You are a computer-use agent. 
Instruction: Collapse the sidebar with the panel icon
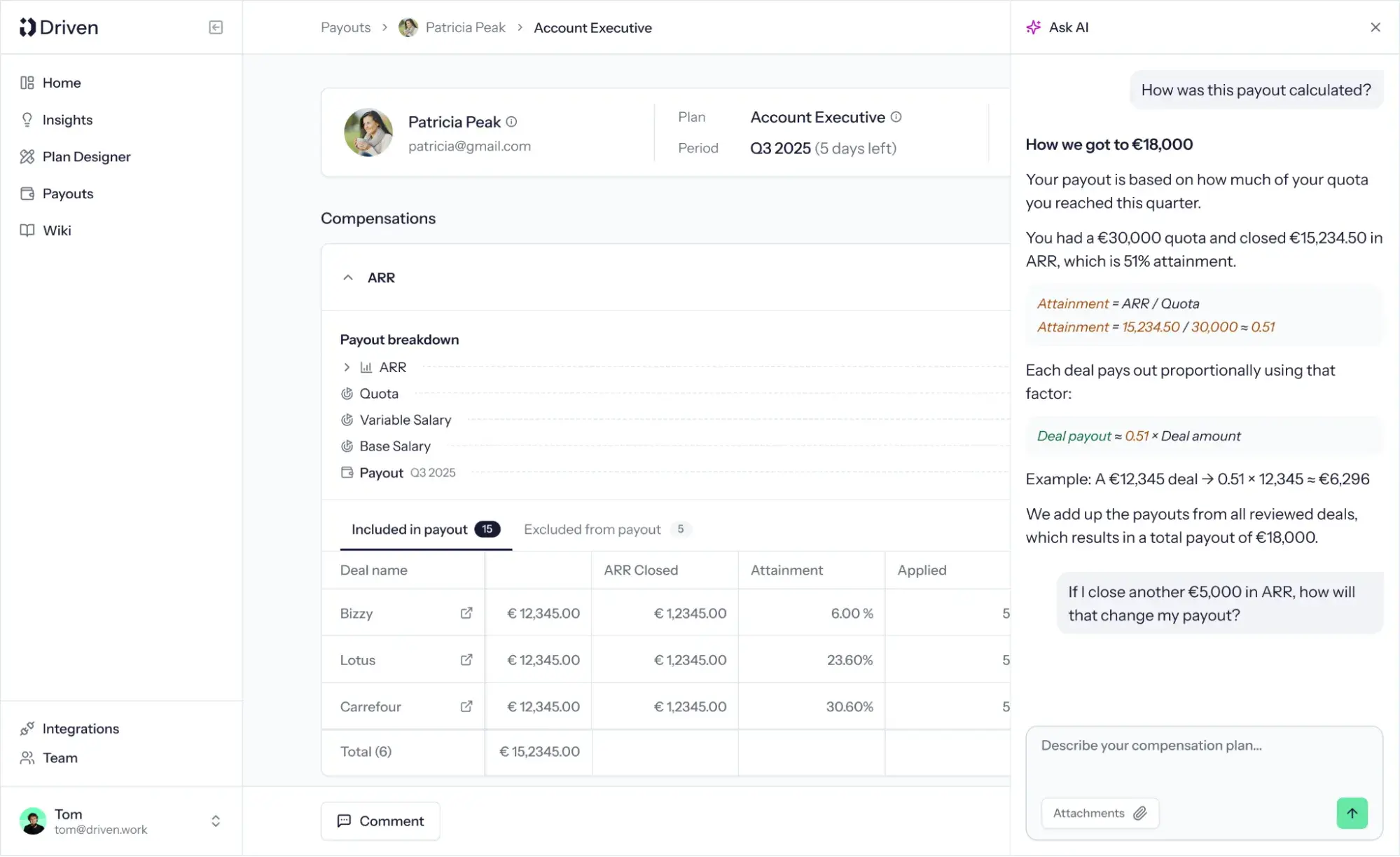(216, 27)
